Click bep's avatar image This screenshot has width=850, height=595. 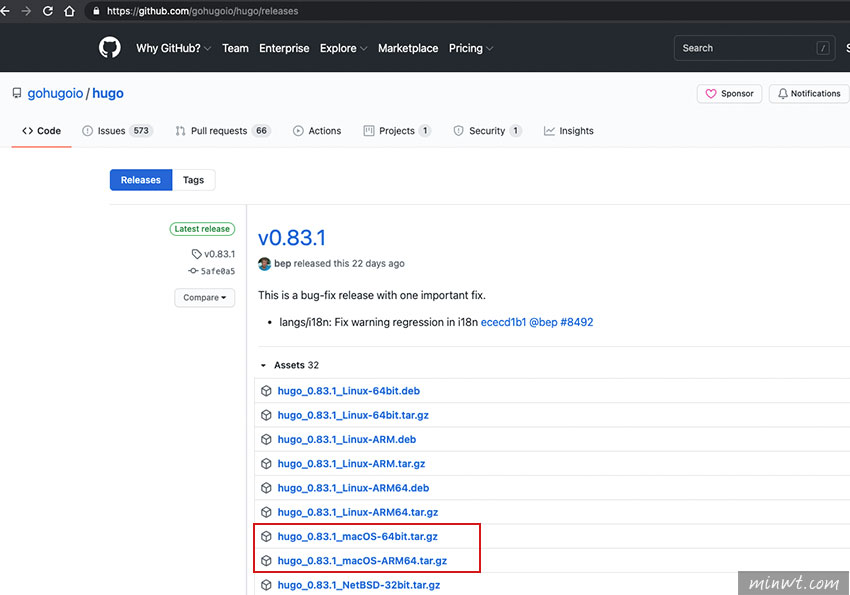point(265,264)
